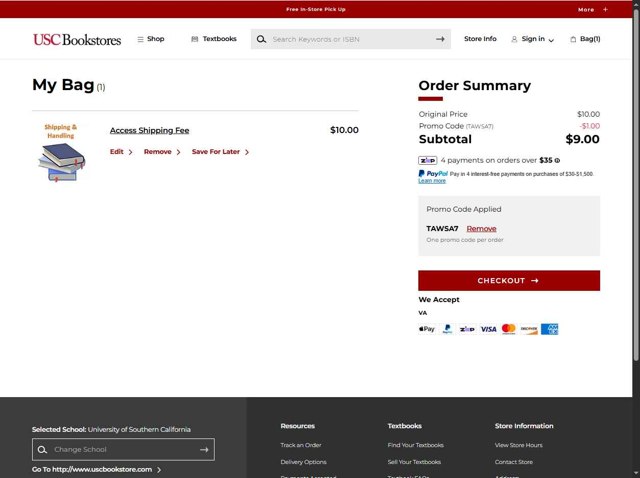Open the Access Shipping Fee item link
Image resolution: width=640 pixels, height=478 pixels.
pos(149,130)
